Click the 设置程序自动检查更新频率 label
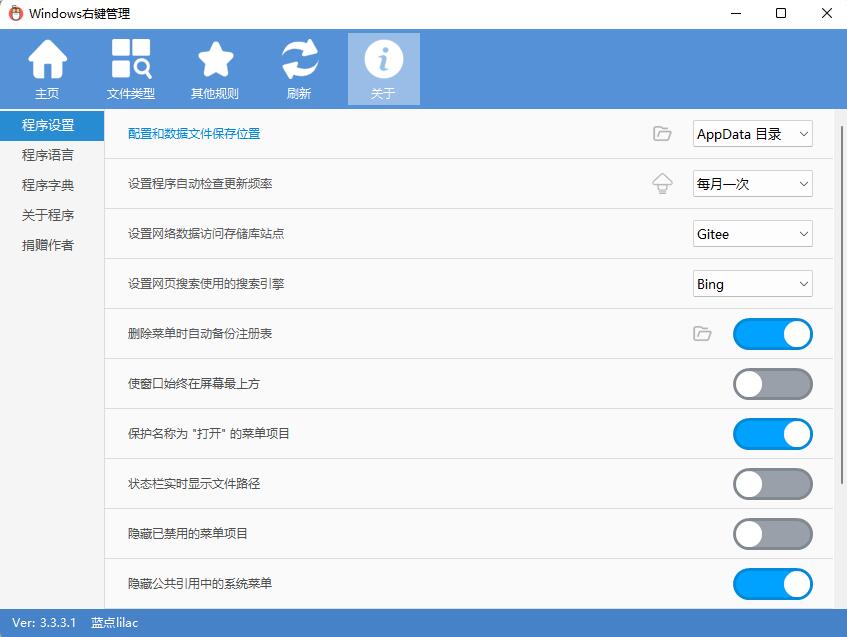Viewport: 847px width, 637px height. [200, 184]
